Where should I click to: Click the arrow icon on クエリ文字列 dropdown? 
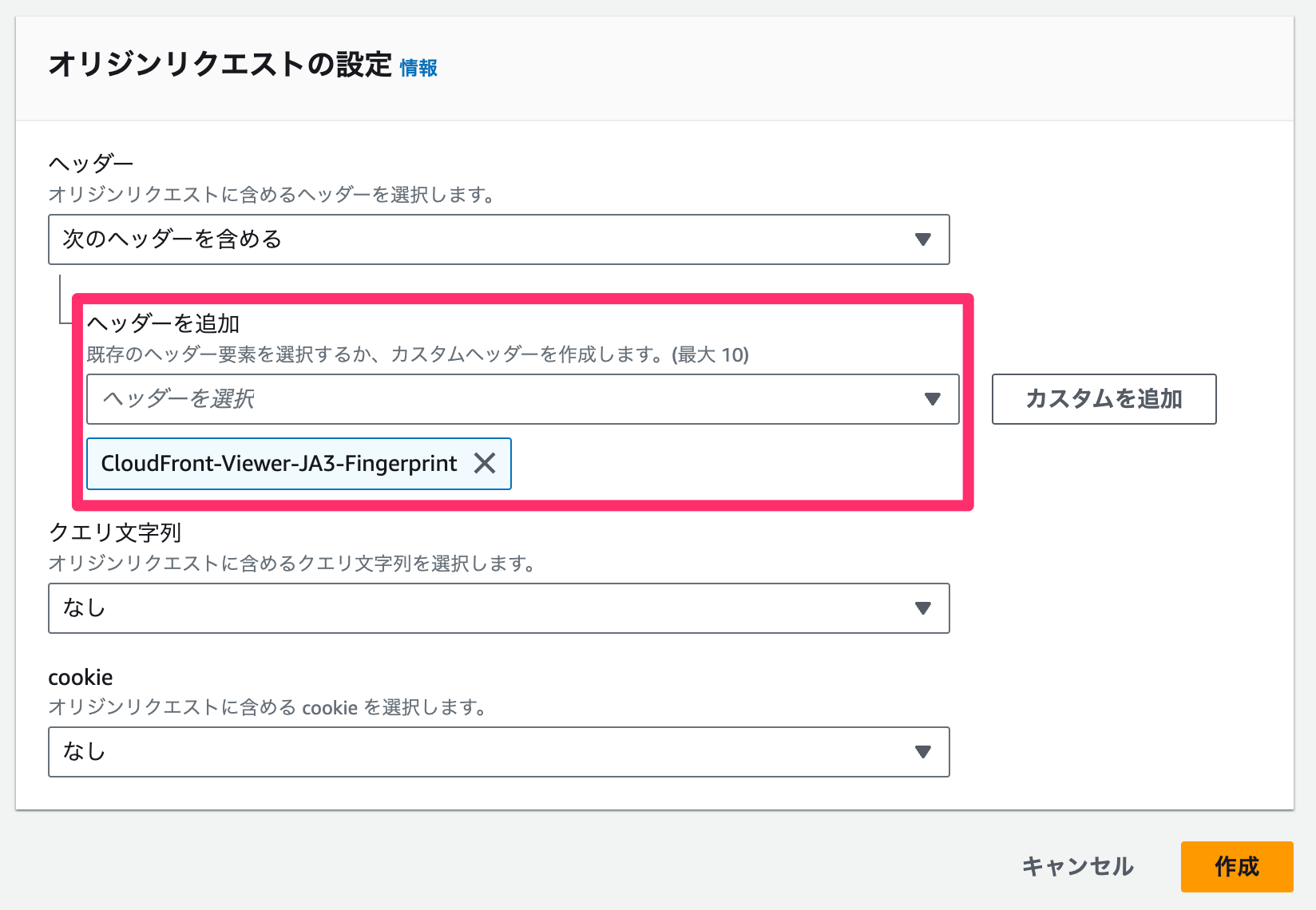tap(922, 608)
